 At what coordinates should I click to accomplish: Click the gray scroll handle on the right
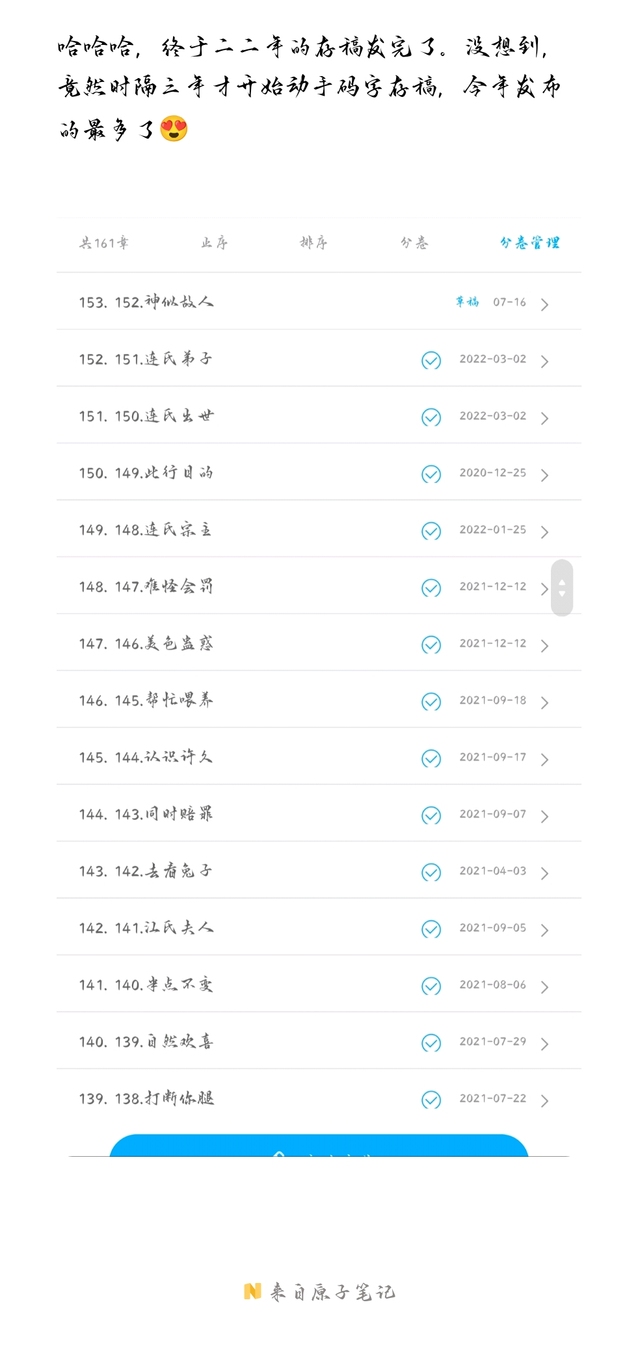pos(562,587)
